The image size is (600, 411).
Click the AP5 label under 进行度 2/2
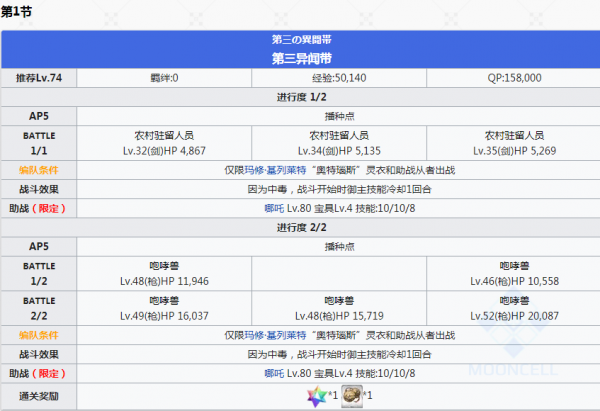click(39, 247)
